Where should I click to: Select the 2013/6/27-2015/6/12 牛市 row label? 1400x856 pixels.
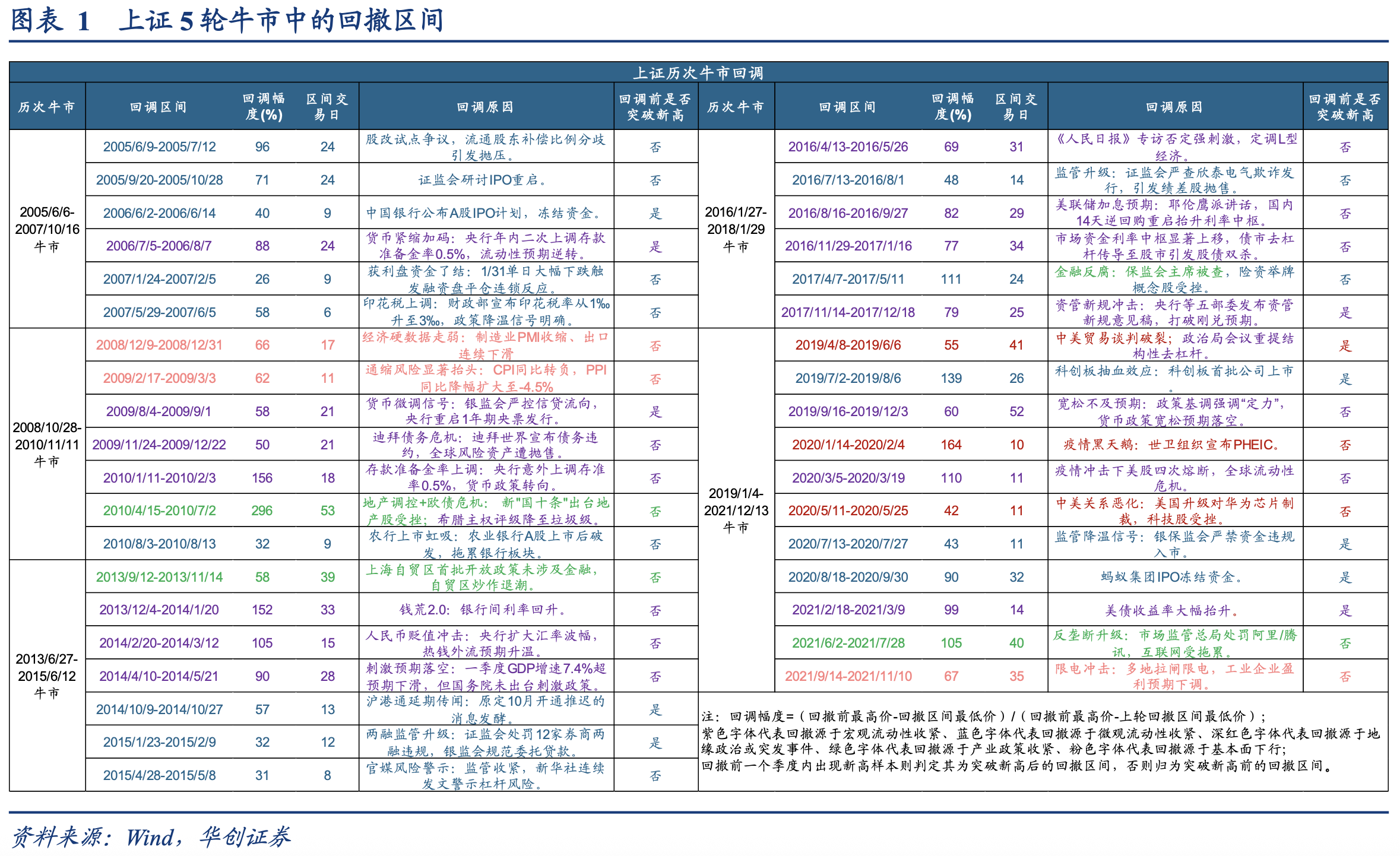47,676
